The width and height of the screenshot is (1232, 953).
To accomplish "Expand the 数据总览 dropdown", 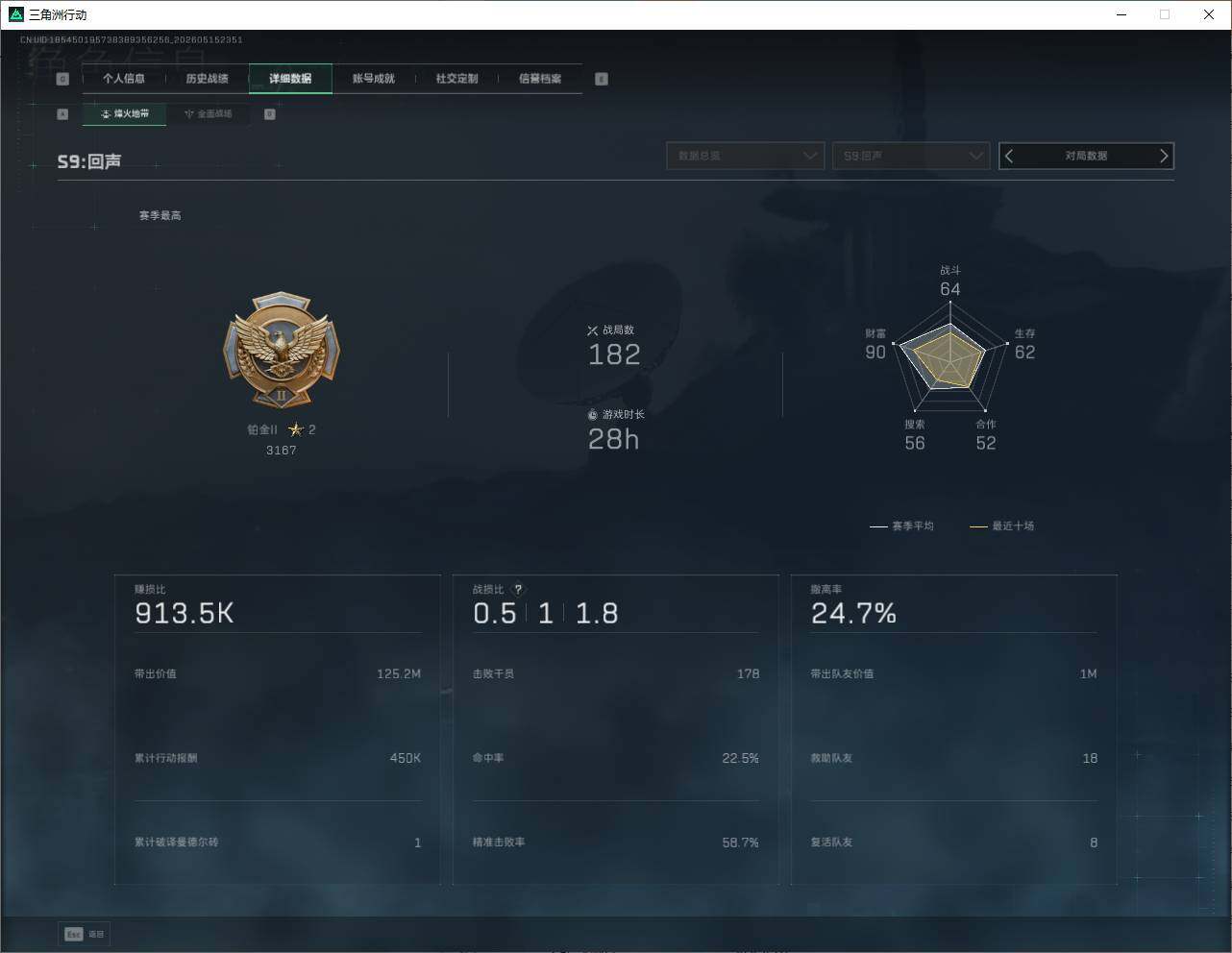I will point(746,156).
